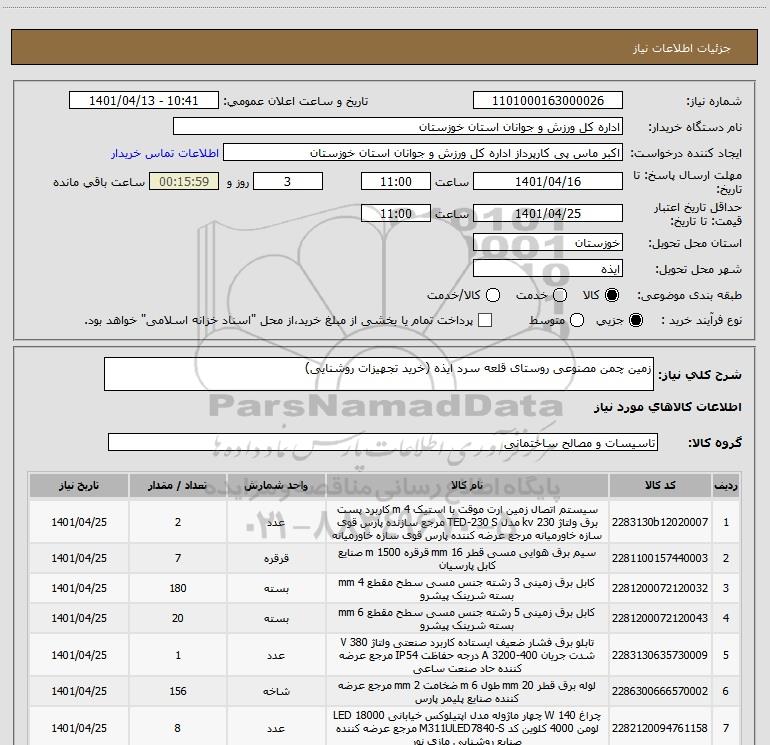Screen dimensions: 770x745
Task: Click the announcement date field 1401/04/13 - 10:41
Action: [x=143, y=101]
